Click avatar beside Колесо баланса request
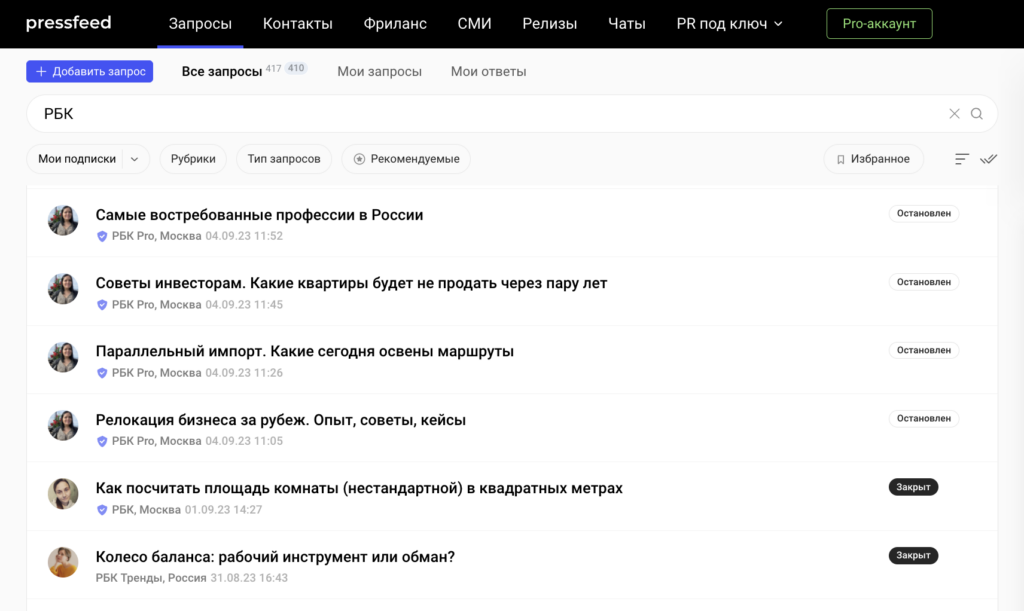The image size is (1024, 611). (63, 562)
